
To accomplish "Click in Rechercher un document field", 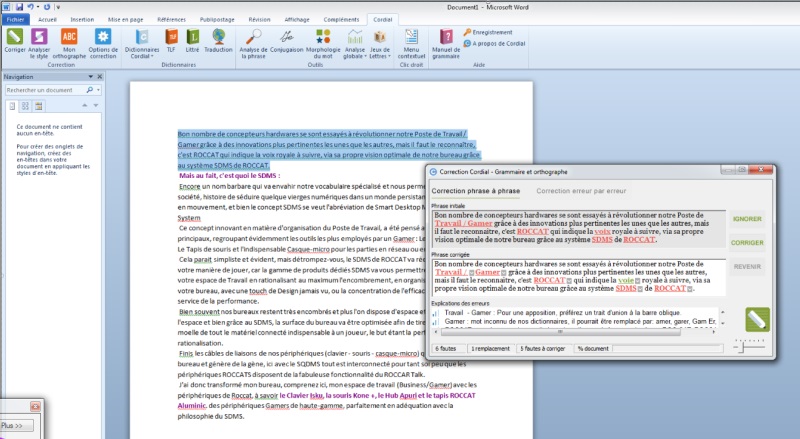I will [45, 90].
